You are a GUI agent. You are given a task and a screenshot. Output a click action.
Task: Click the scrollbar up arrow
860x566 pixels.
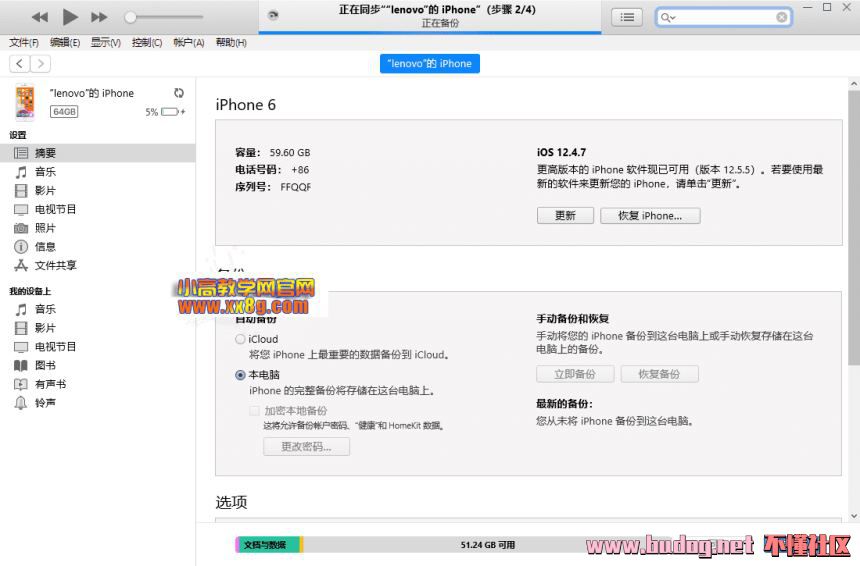[853, 84]
